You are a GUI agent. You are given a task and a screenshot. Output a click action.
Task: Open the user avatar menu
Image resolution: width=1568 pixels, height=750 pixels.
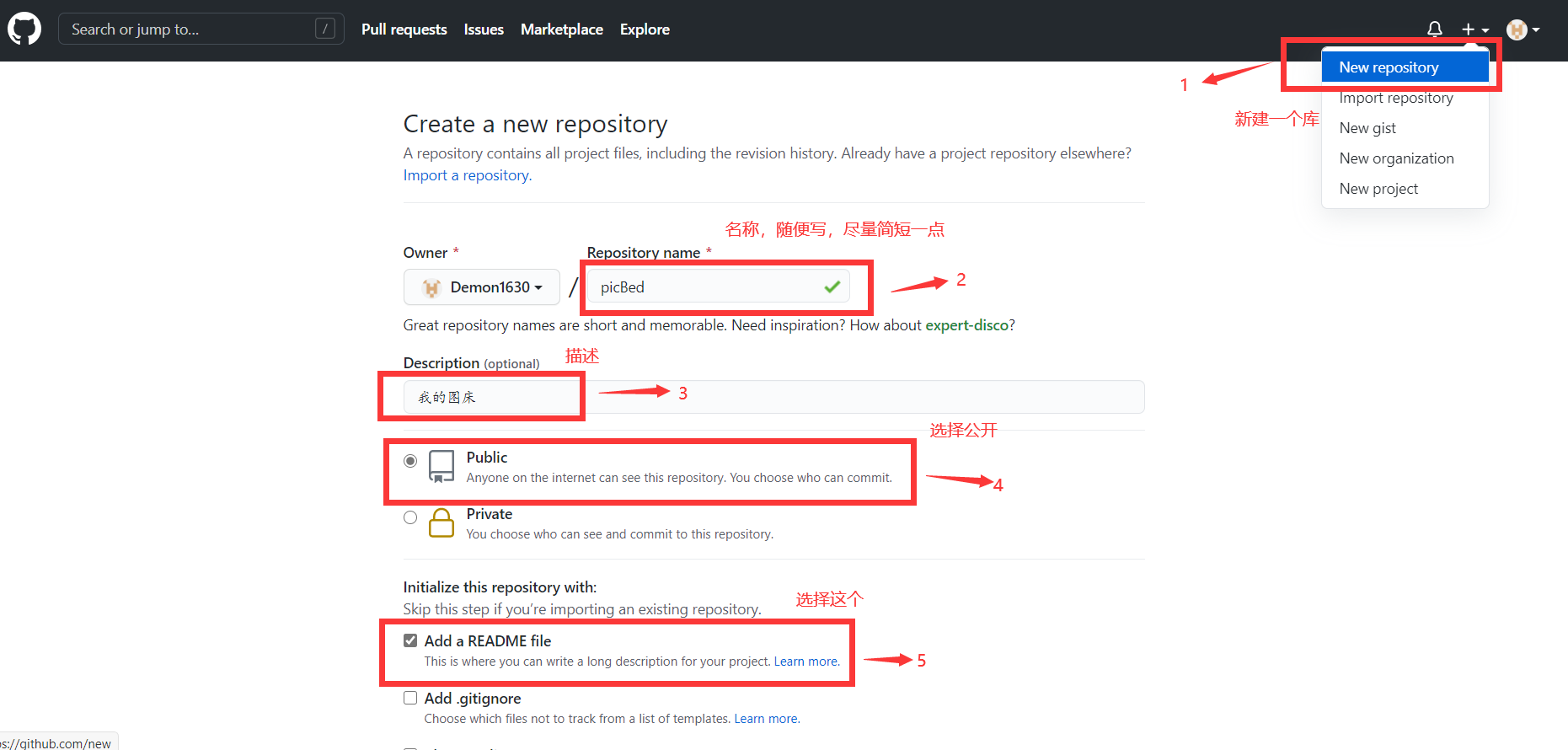(1523, 29)
